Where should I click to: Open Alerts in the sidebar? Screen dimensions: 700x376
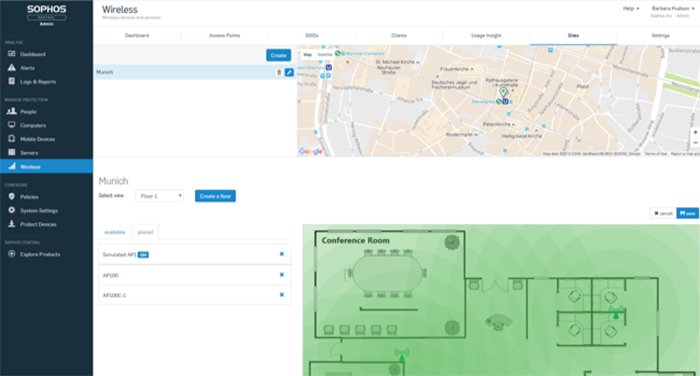tap(27, 68)
